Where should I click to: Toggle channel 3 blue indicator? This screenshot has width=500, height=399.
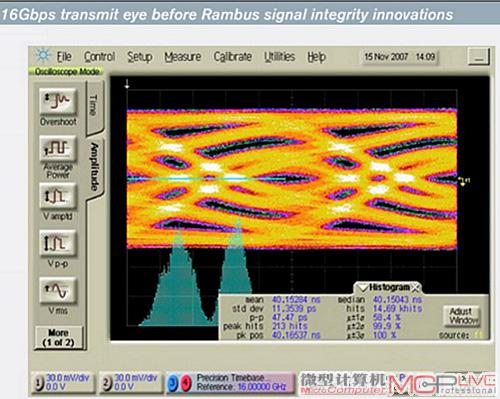(173, 383)
